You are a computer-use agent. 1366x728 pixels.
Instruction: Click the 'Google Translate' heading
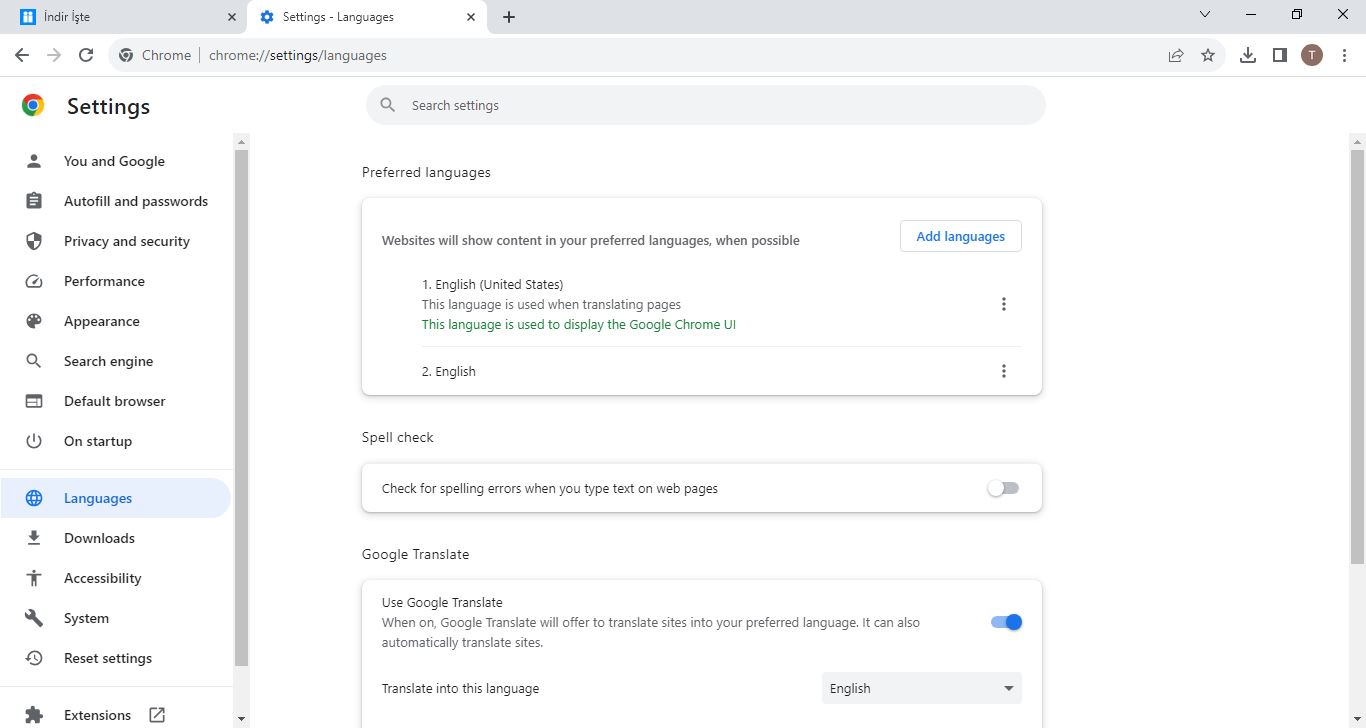pos(415,554)
